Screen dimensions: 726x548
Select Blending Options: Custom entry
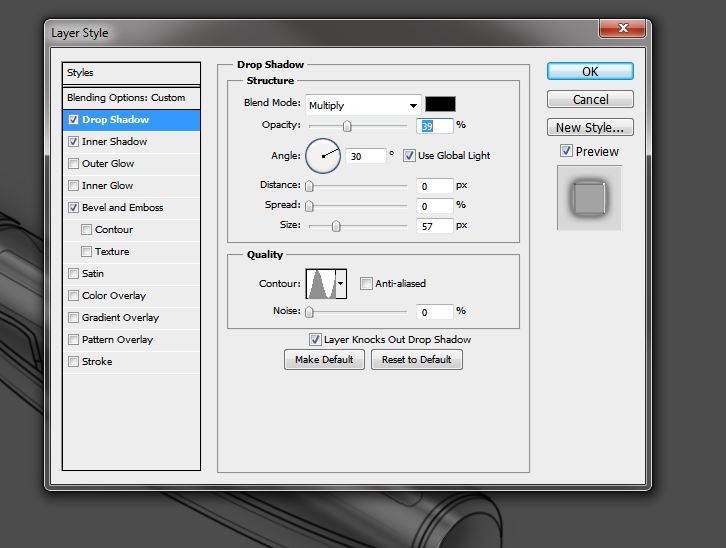[x=126, y=98]
